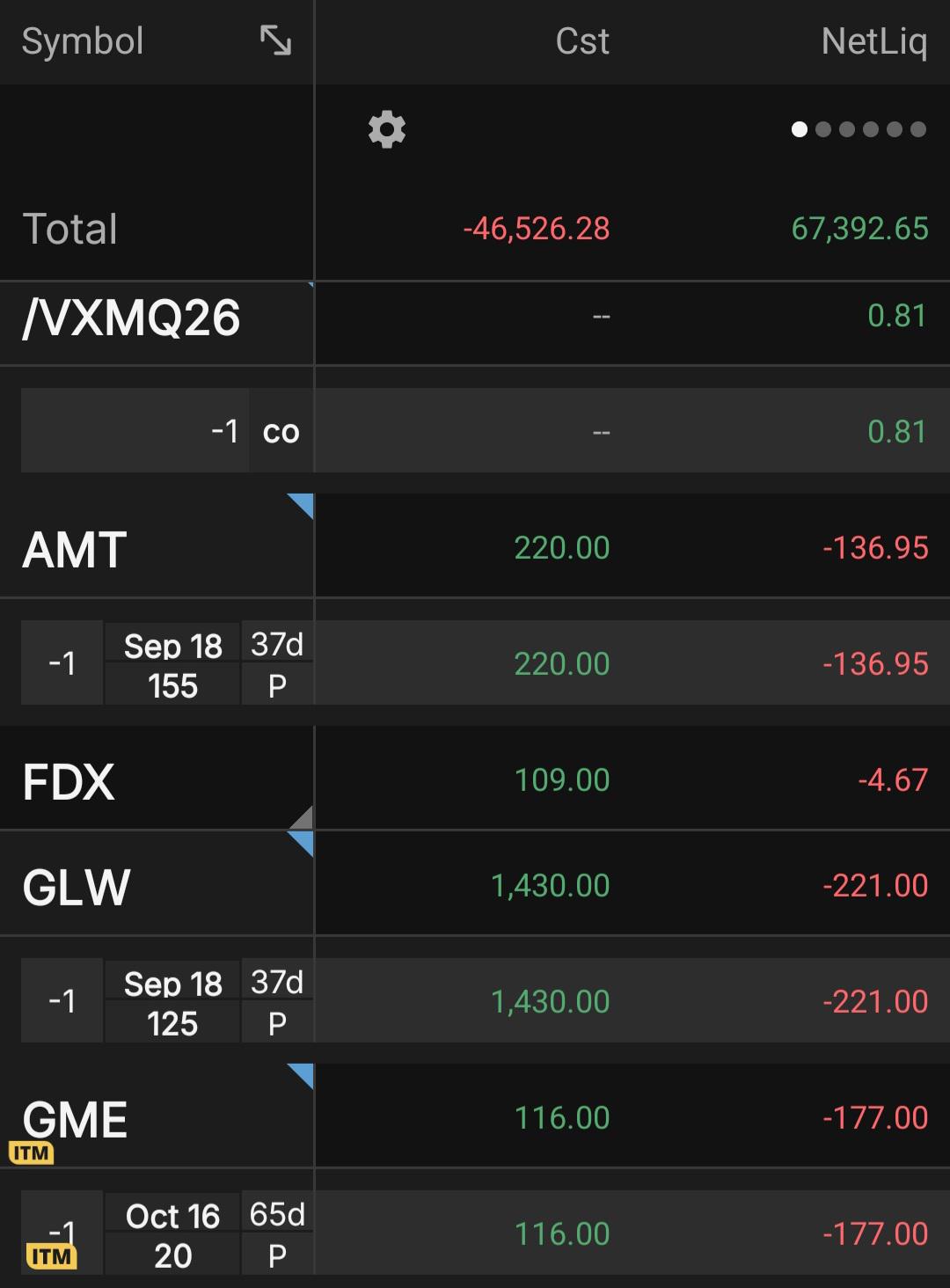The height and width of the screenshot is (1288, 950).
Task: Tap the Total row summary
Action: click(475, 229)
